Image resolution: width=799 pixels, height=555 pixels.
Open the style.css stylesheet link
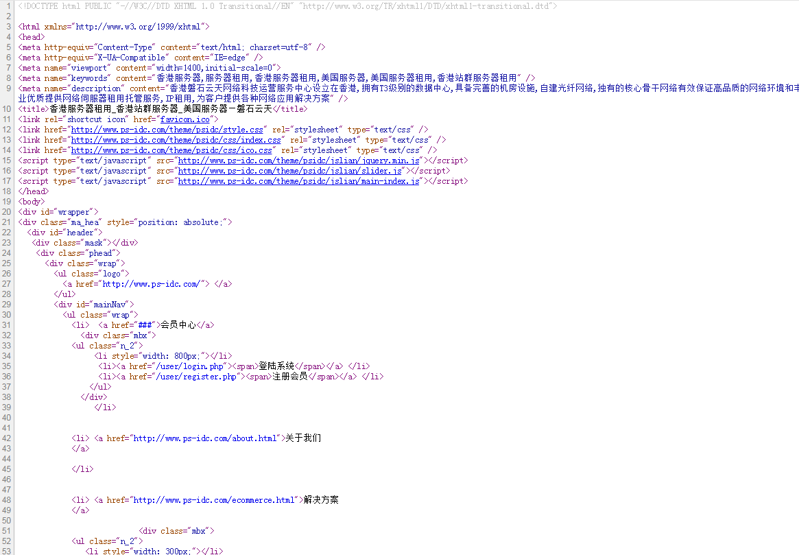tap(167, 129)
